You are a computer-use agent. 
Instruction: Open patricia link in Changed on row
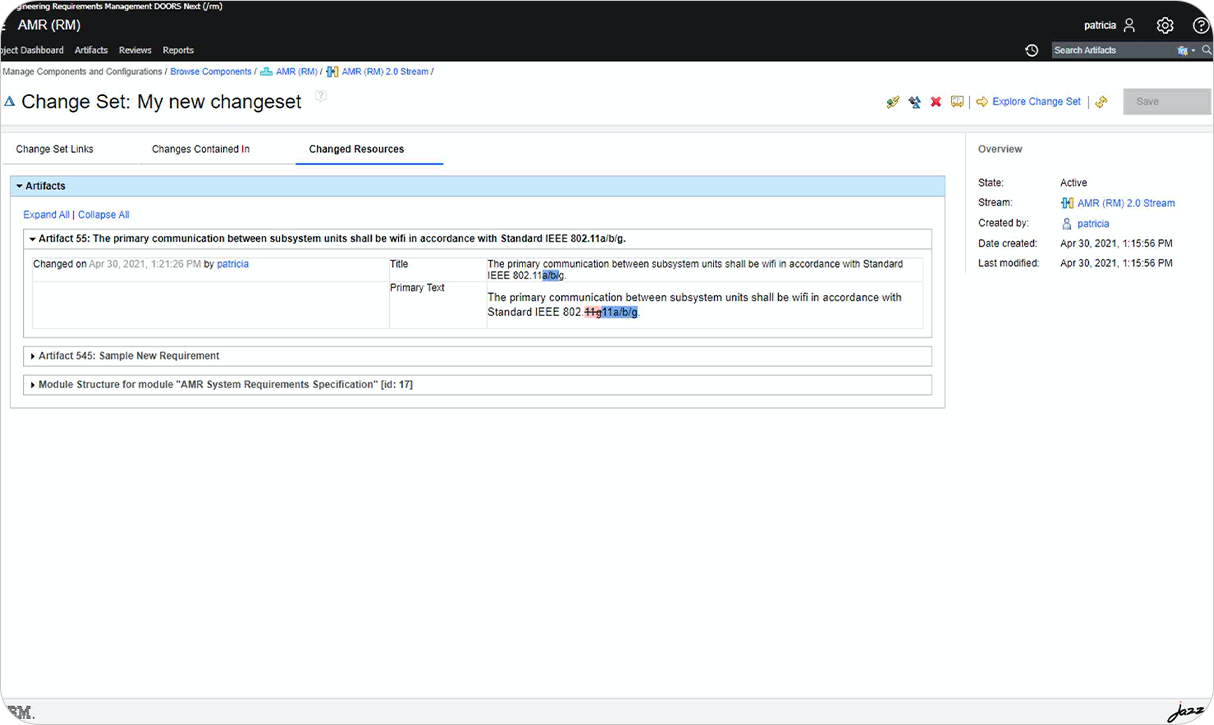coord(233,264)
